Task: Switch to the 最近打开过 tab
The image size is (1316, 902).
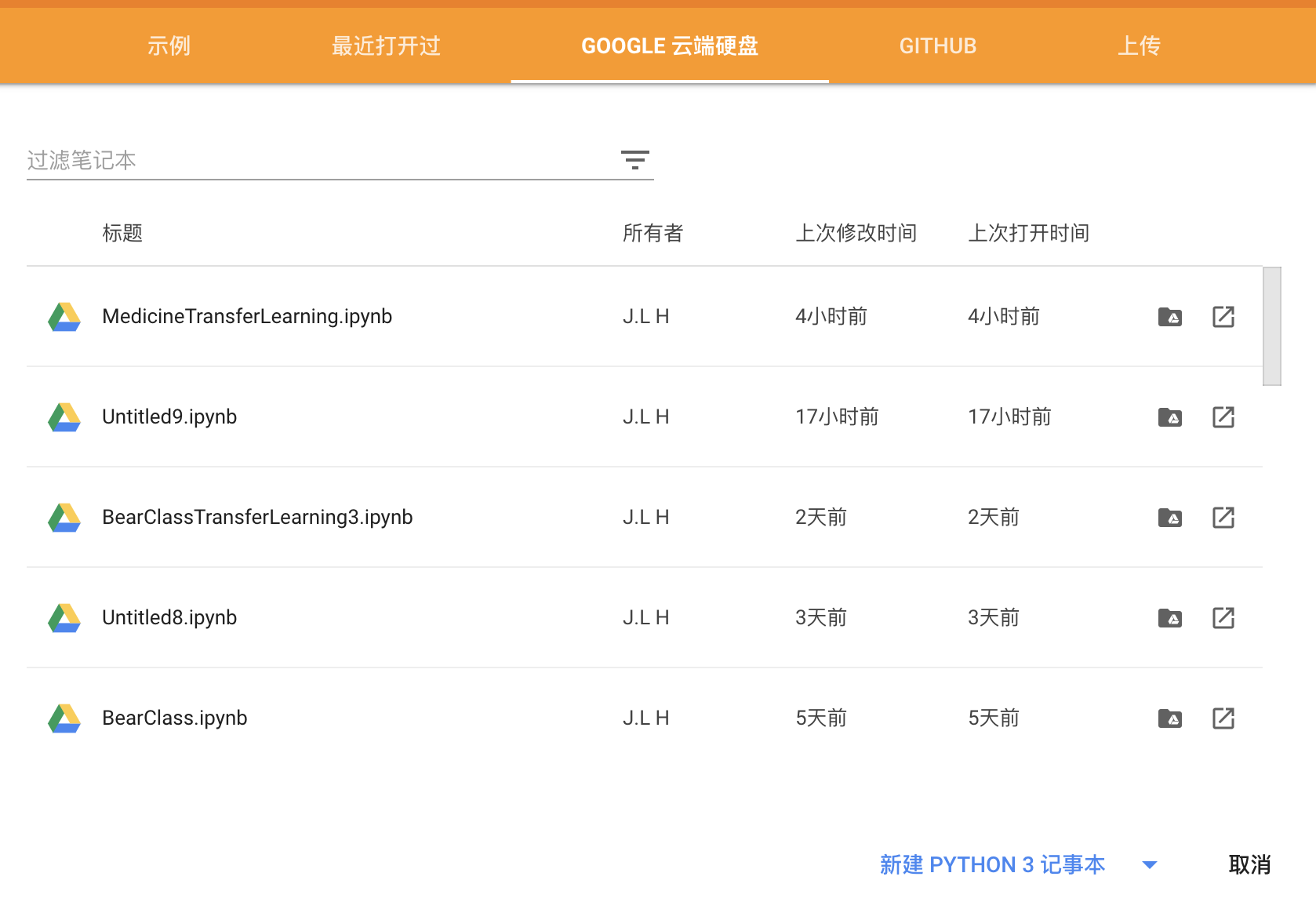Action: click(386, 45)
